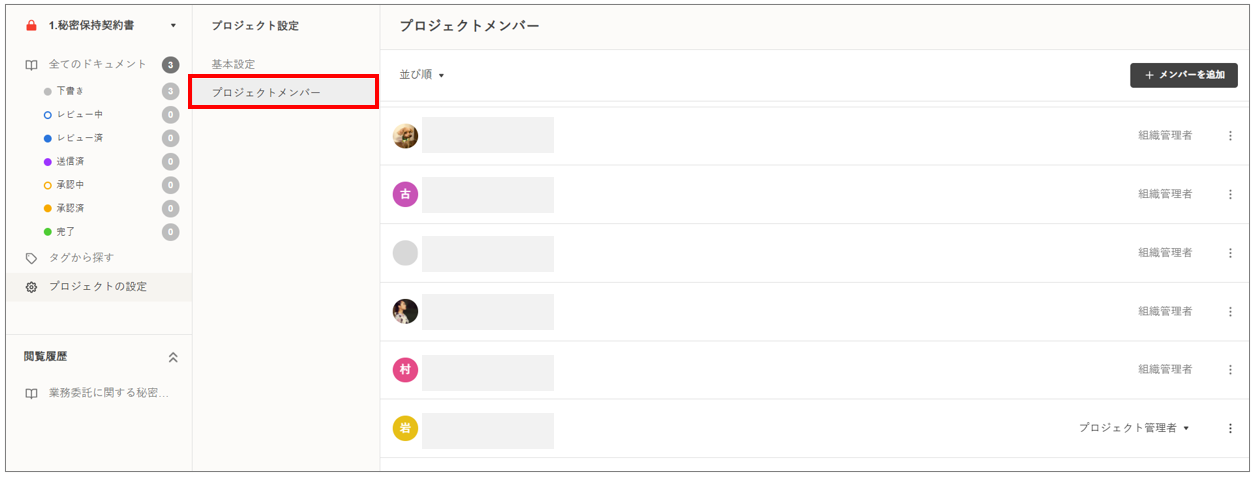The image size is (1256, 478).
Task: Select プロジェクトメンバー in the settings menu
Action: click(x=266, y=92)
